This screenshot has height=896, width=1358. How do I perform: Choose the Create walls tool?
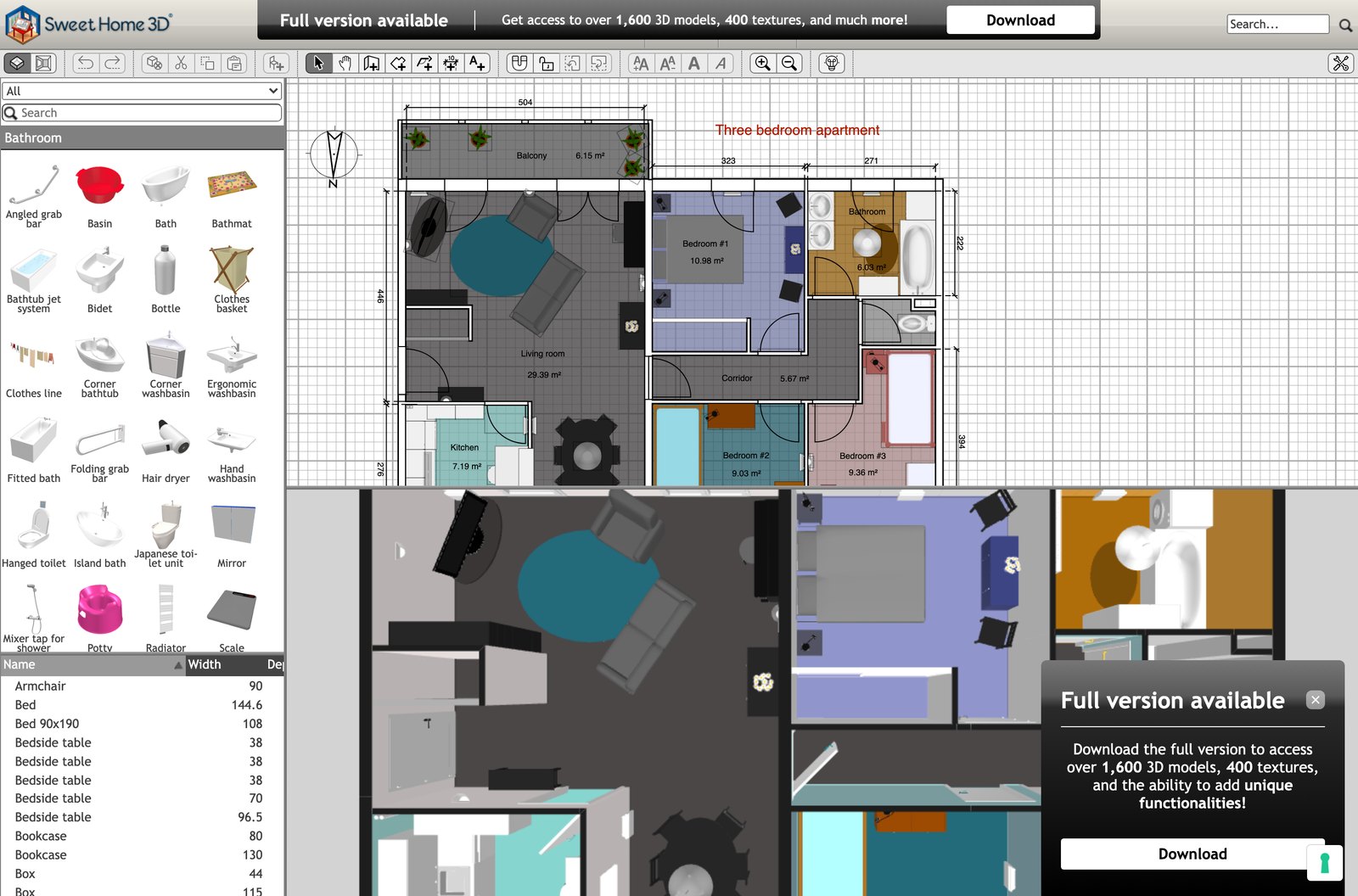point(371,63)
